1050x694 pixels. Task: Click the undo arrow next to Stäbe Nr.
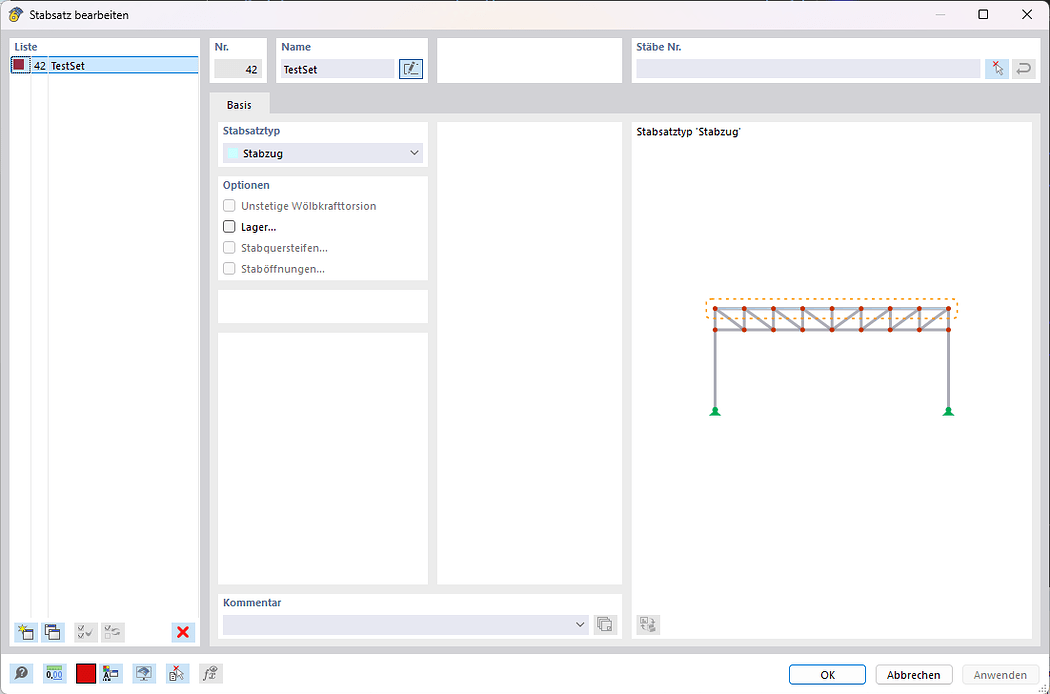[x=1023, y=68]
